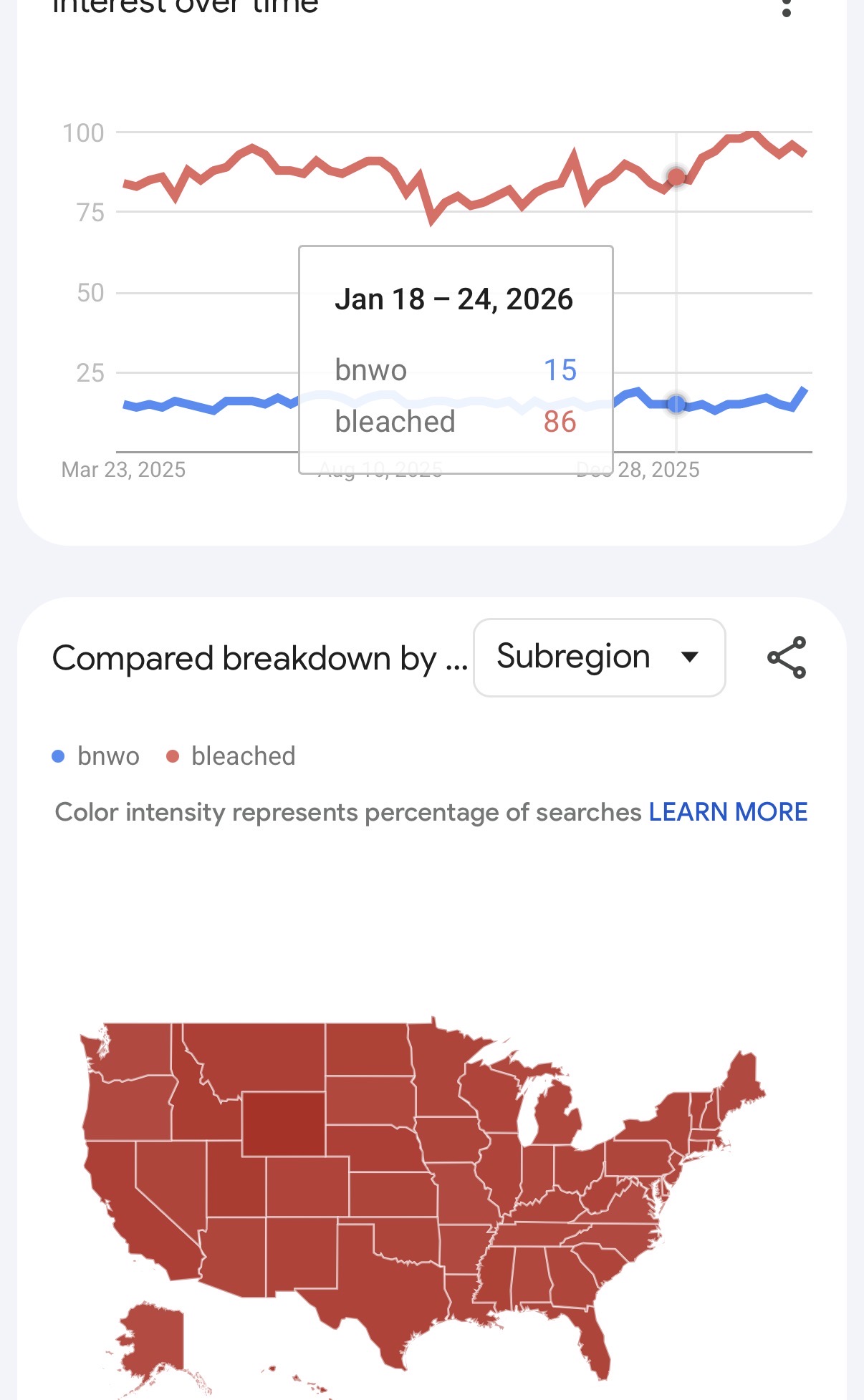Open the LEARN MORE link
864x1400 pixels.
point(728,812)
